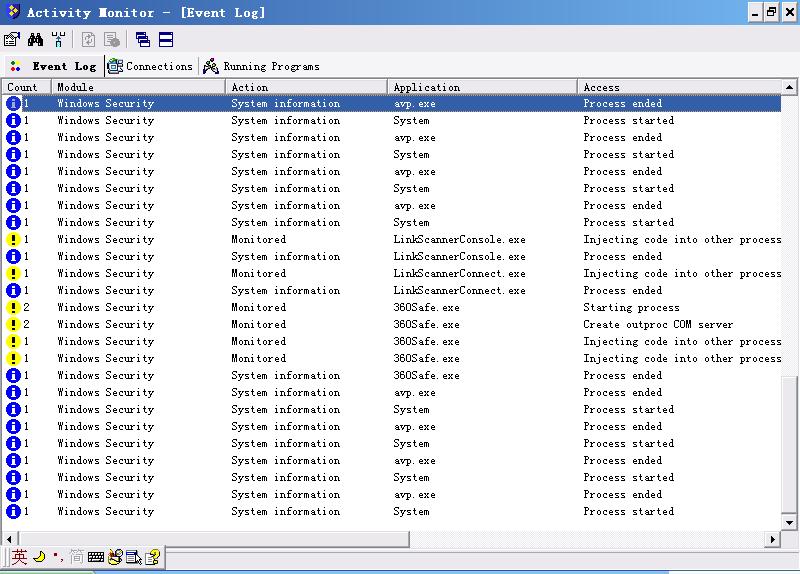800x574 pixels.
Task: Switch to the Connections tab
Action: (150, 66)
